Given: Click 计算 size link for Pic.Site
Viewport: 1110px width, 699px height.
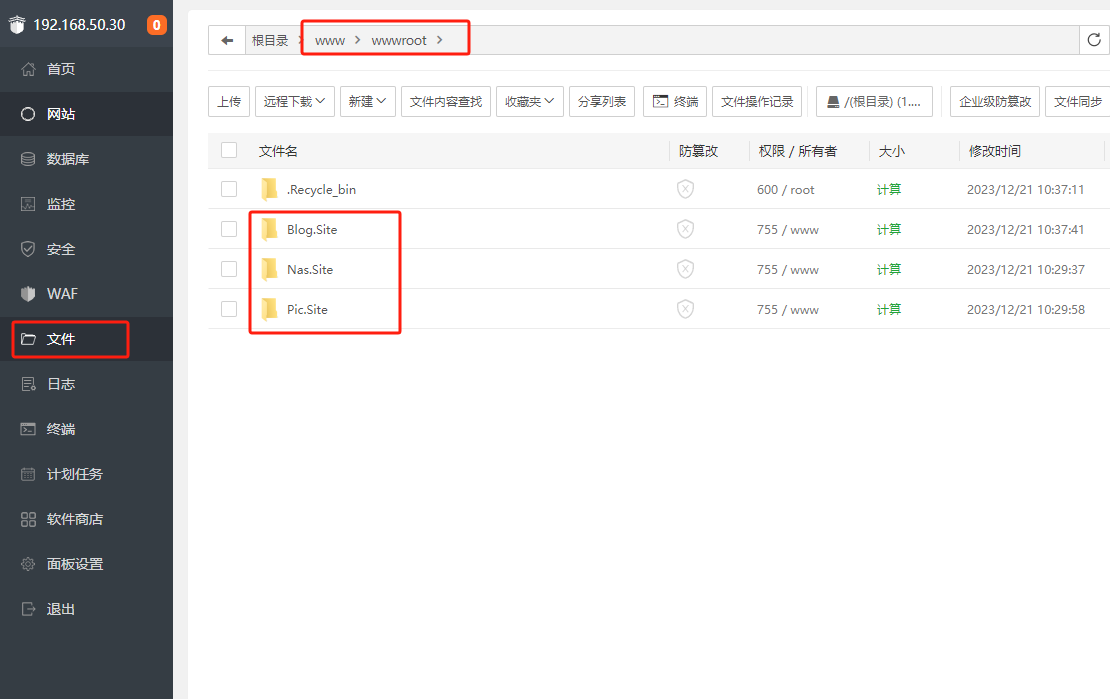Looking at the screenshot, I should pos(889,309).
